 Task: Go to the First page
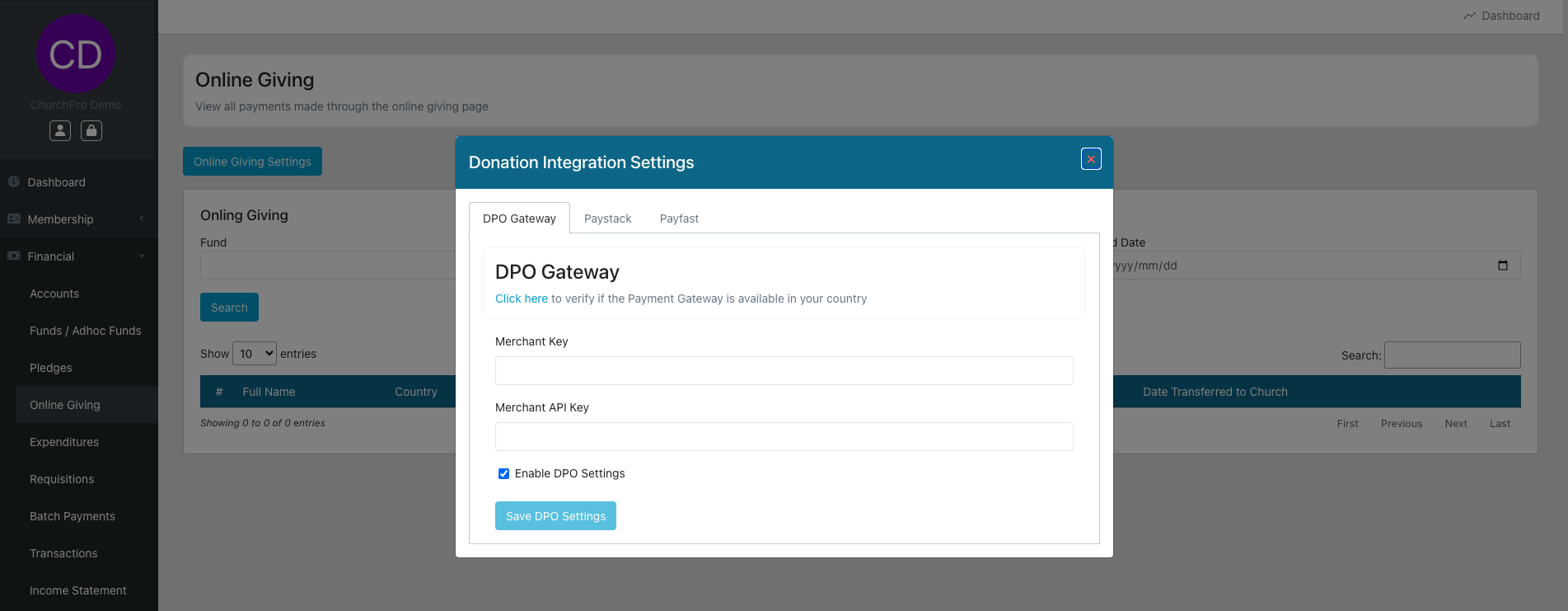tap(1347, 424)
